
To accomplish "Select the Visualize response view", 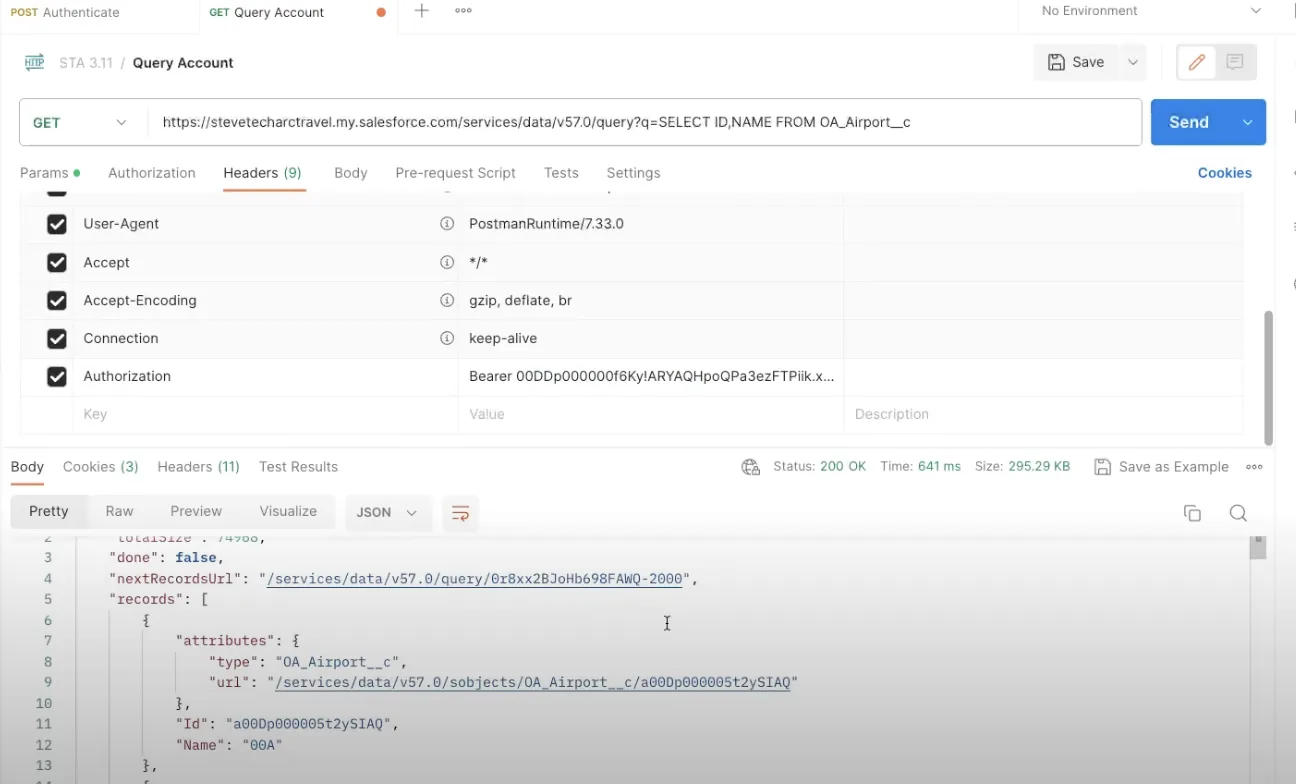I will (x=288, y=511).
